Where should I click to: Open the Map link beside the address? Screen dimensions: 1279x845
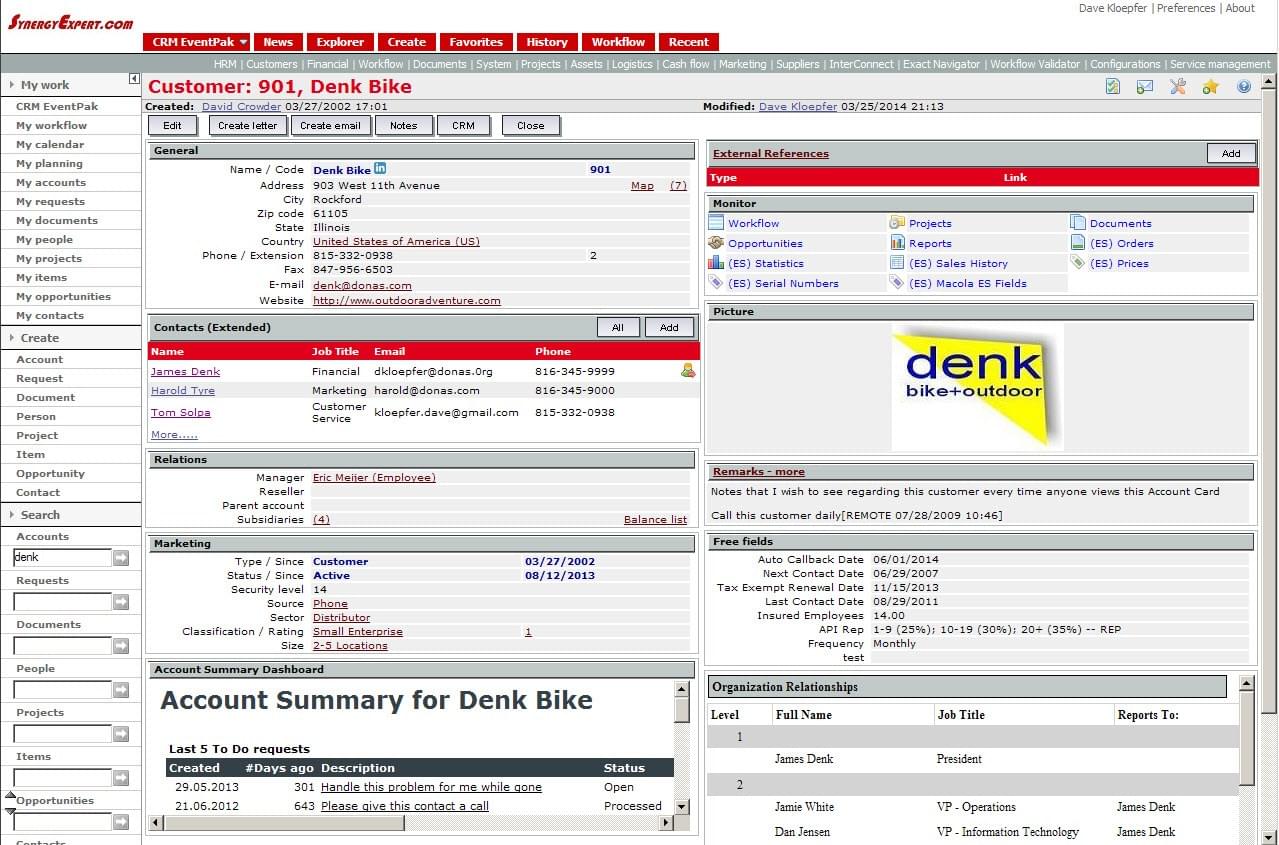pos(642,186)
